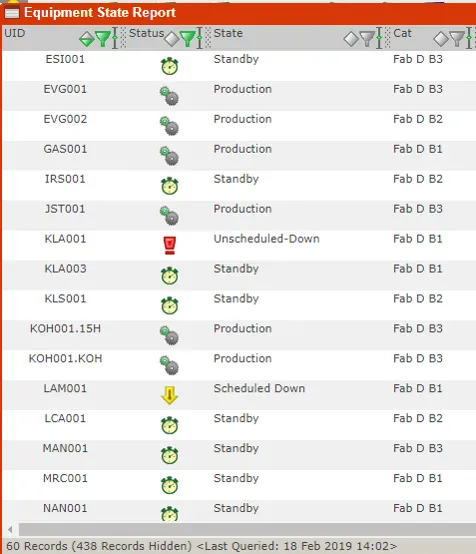Viewport: 476px width, 554px height.
Task: Click the Production gears icon for EVG001
Action: pos(169,96)
